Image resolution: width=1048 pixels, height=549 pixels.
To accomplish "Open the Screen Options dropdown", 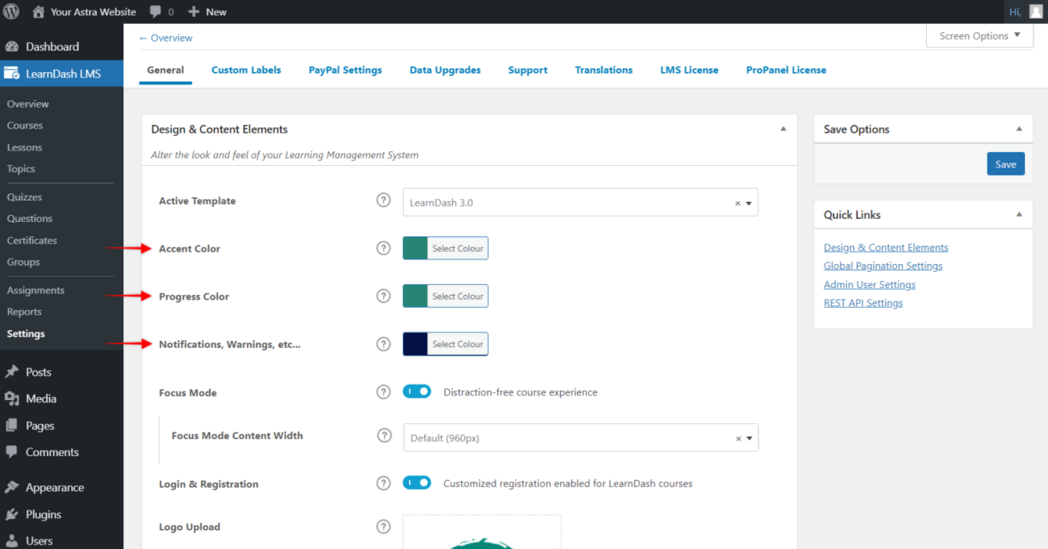I will [979, 36].
